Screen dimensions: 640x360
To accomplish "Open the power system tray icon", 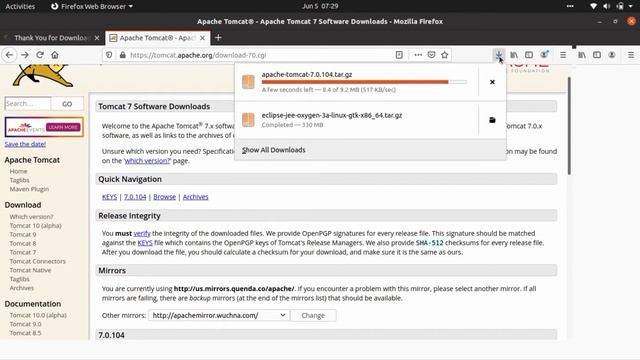I will tap(620, 6).
